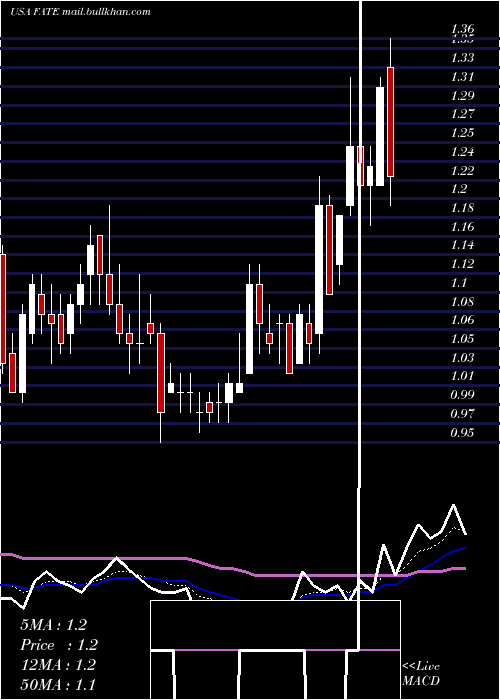The height and width of the screenshot is (700, 500).
Task: Click the 1.27 price axis label
Action: point(462,114)
